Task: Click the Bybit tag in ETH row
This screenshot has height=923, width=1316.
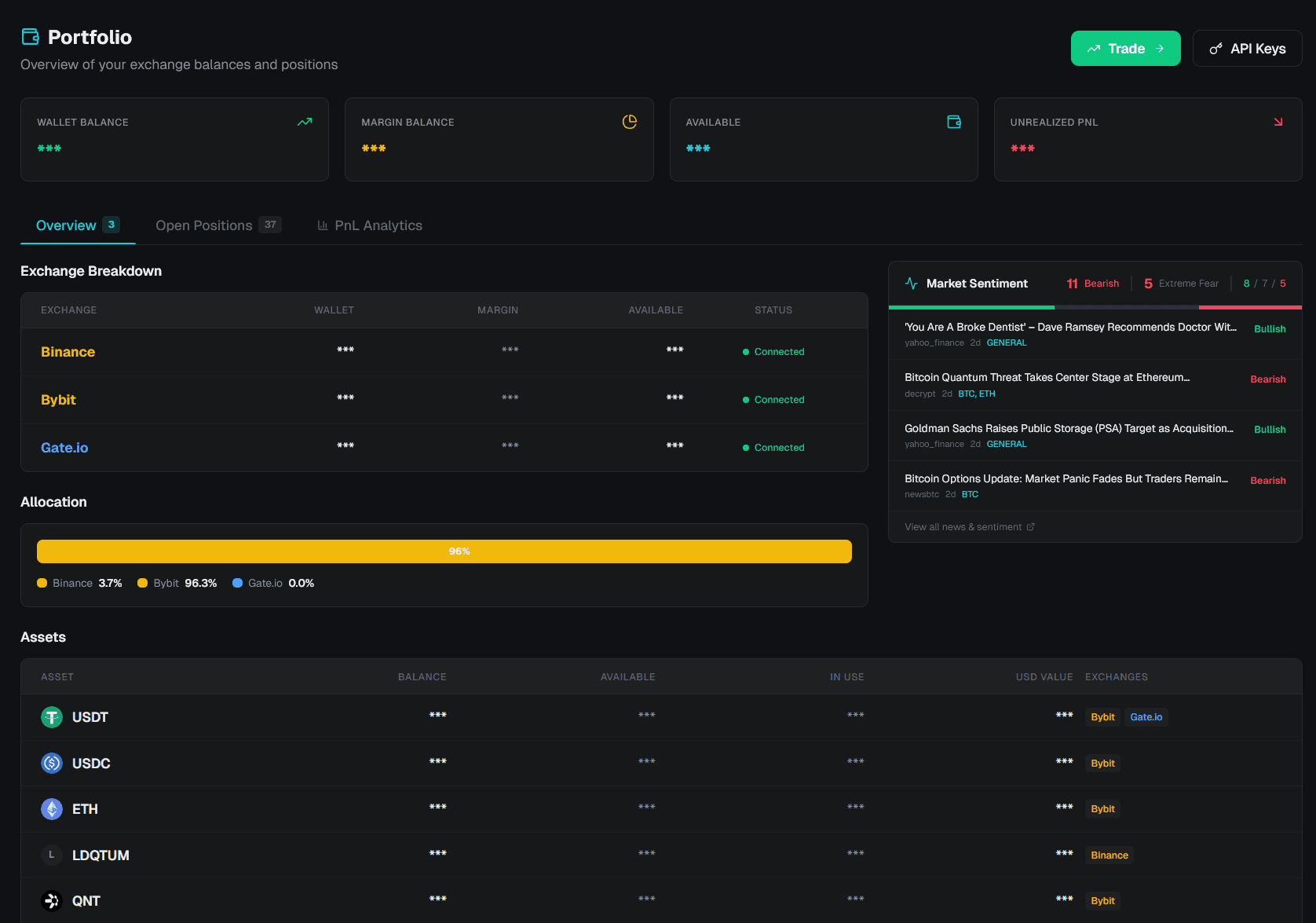Action: pyautogui.click(x=1102, y=809)
